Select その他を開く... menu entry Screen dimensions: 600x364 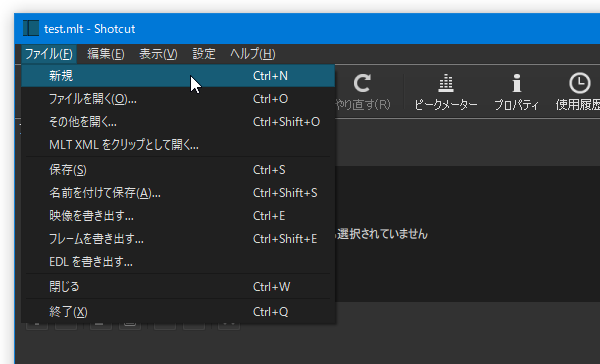pos(178,122)
